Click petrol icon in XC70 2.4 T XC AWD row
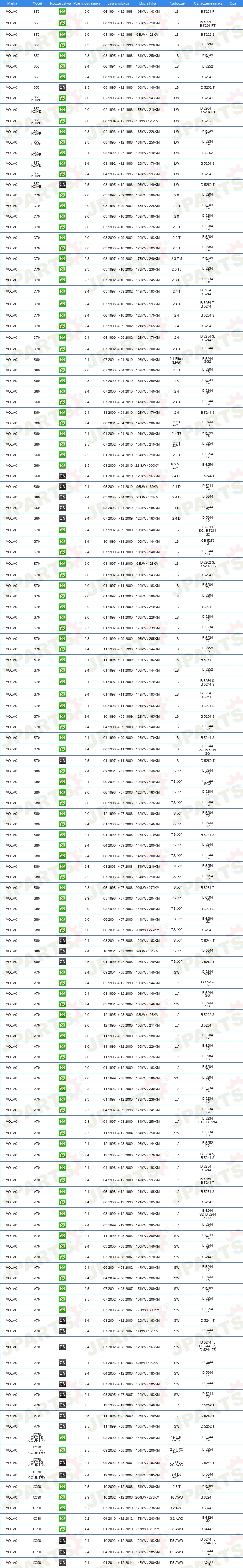The image size is (243, 1568). tap(62, 1438)
